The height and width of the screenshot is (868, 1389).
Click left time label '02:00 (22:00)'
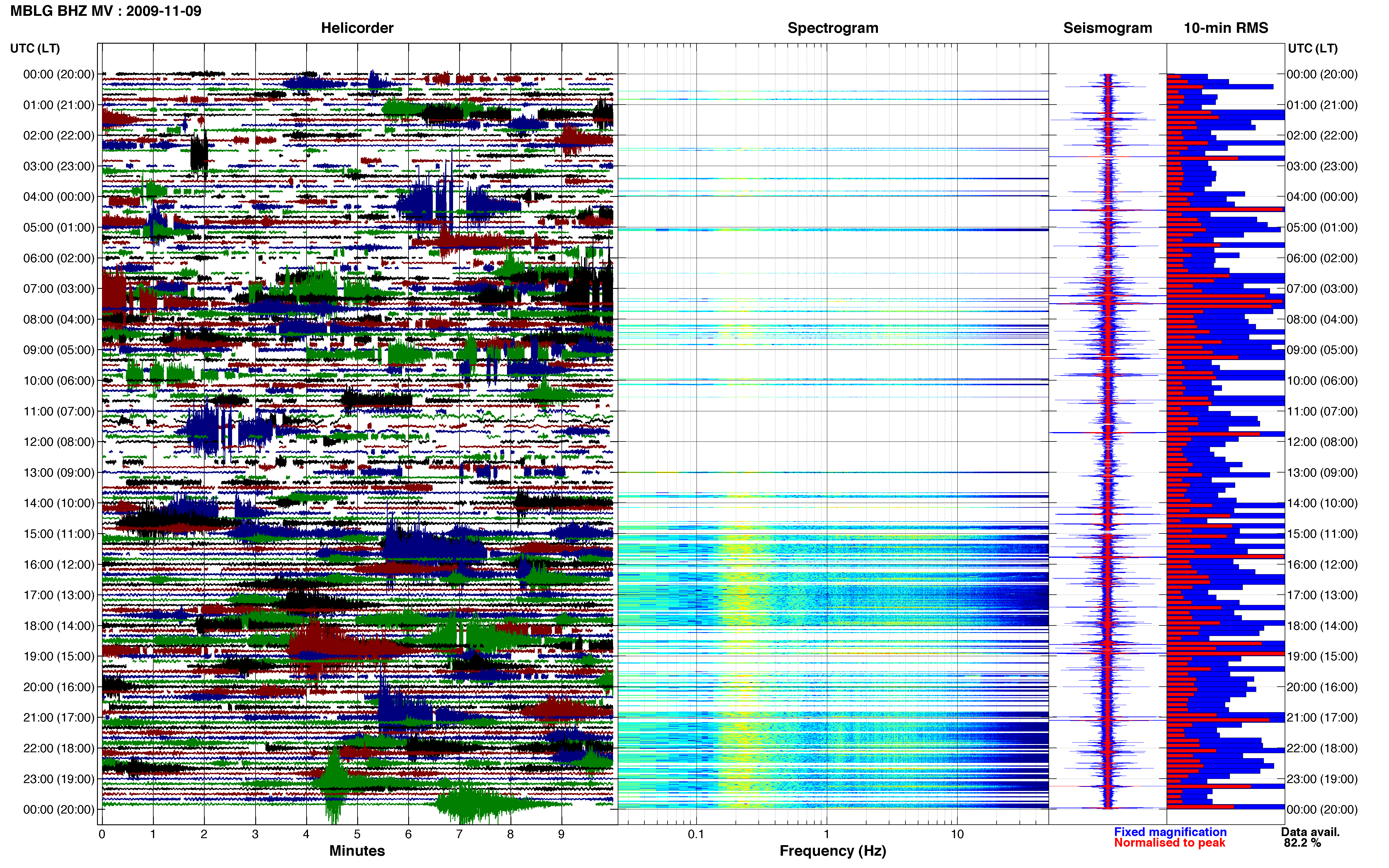tap(59, 135)
